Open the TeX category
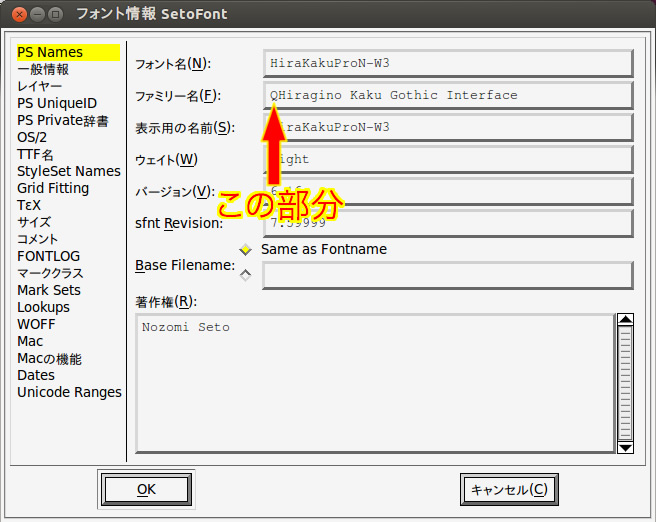Image resolution: width=656 pixels, height=522 pixels. (x=29, y=205)
